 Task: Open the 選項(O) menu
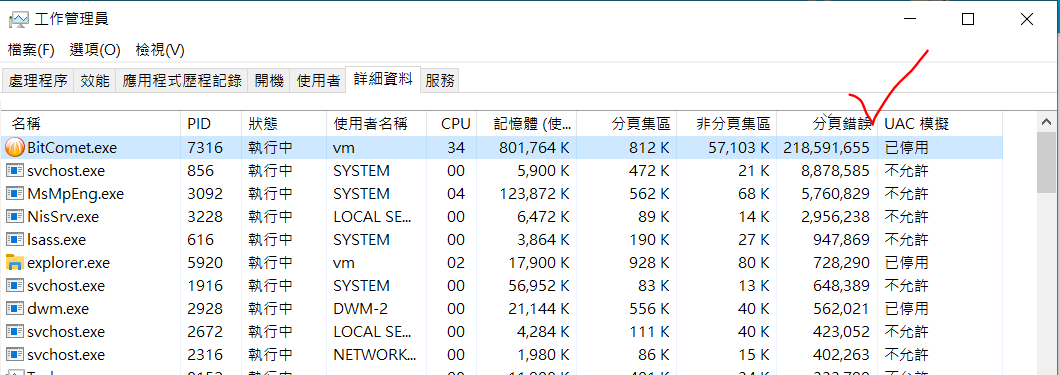pos(95,50)
